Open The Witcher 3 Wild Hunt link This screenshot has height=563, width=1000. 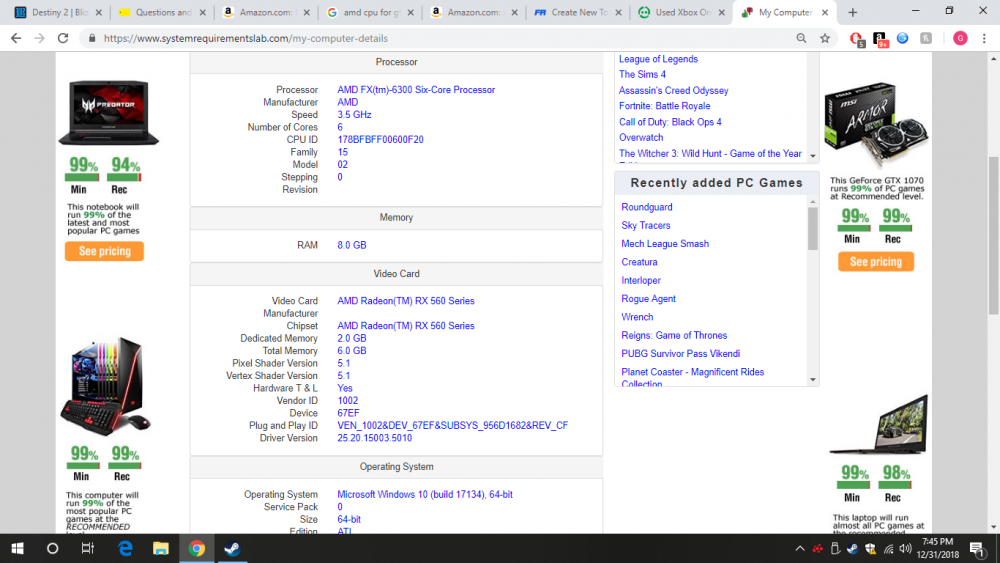710,154
